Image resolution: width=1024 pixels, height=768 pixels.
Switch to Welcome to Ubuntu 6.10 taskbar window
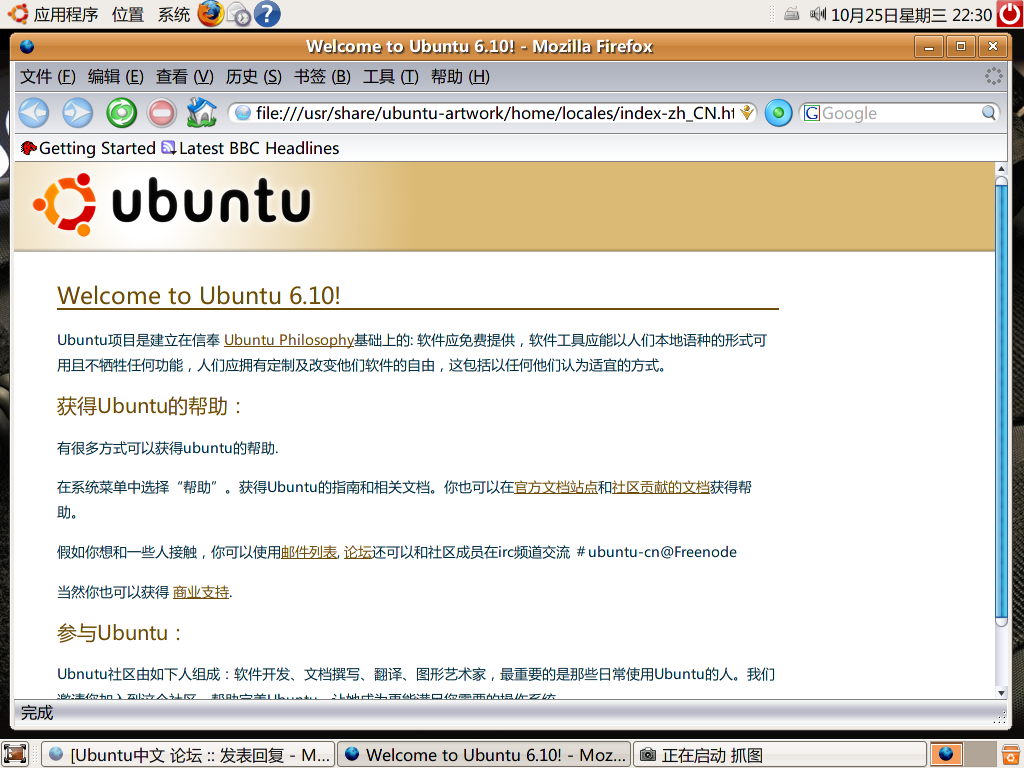click(x=484, y=754)
